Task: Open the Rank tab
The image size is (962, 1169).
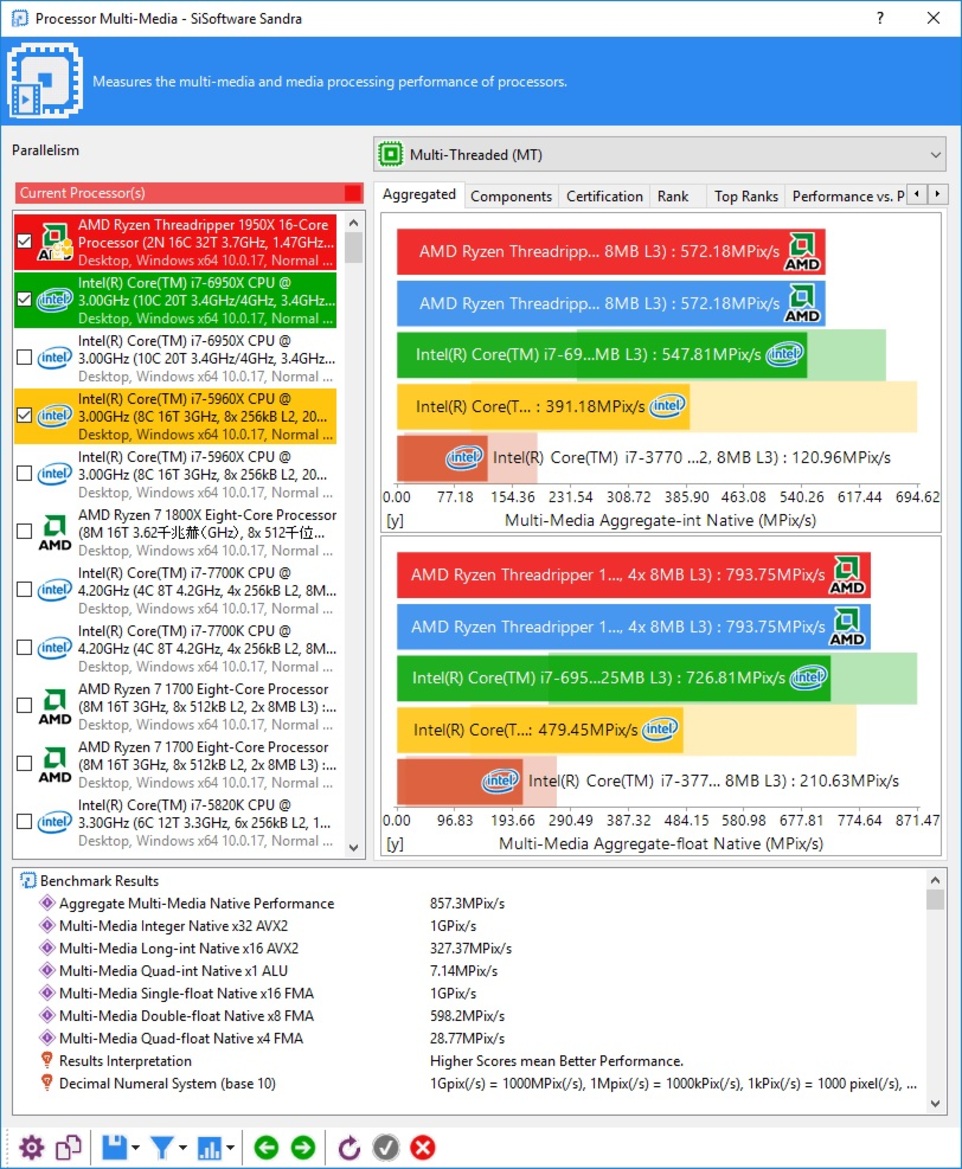Action: (673, 196)
